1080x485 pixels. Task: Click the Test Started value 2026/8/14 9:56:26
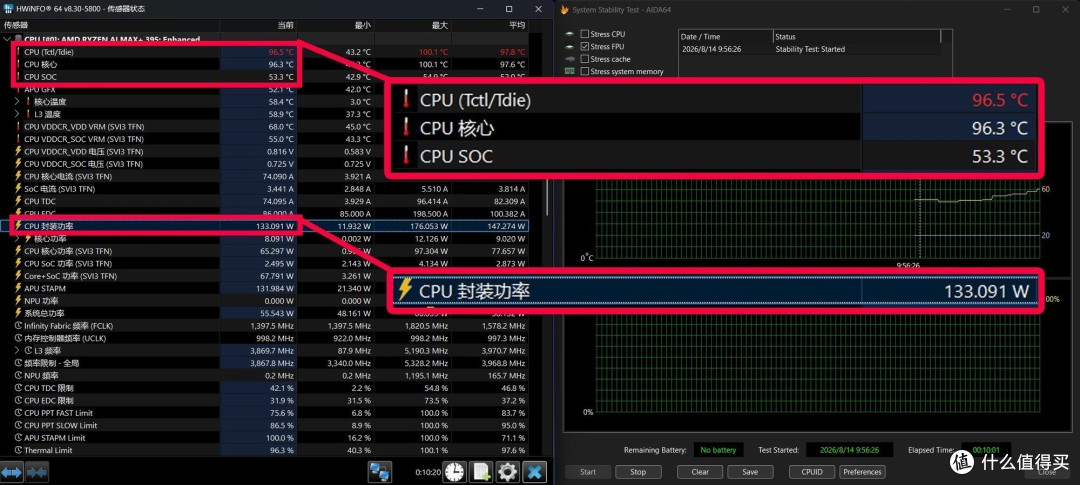pos(849,450)
